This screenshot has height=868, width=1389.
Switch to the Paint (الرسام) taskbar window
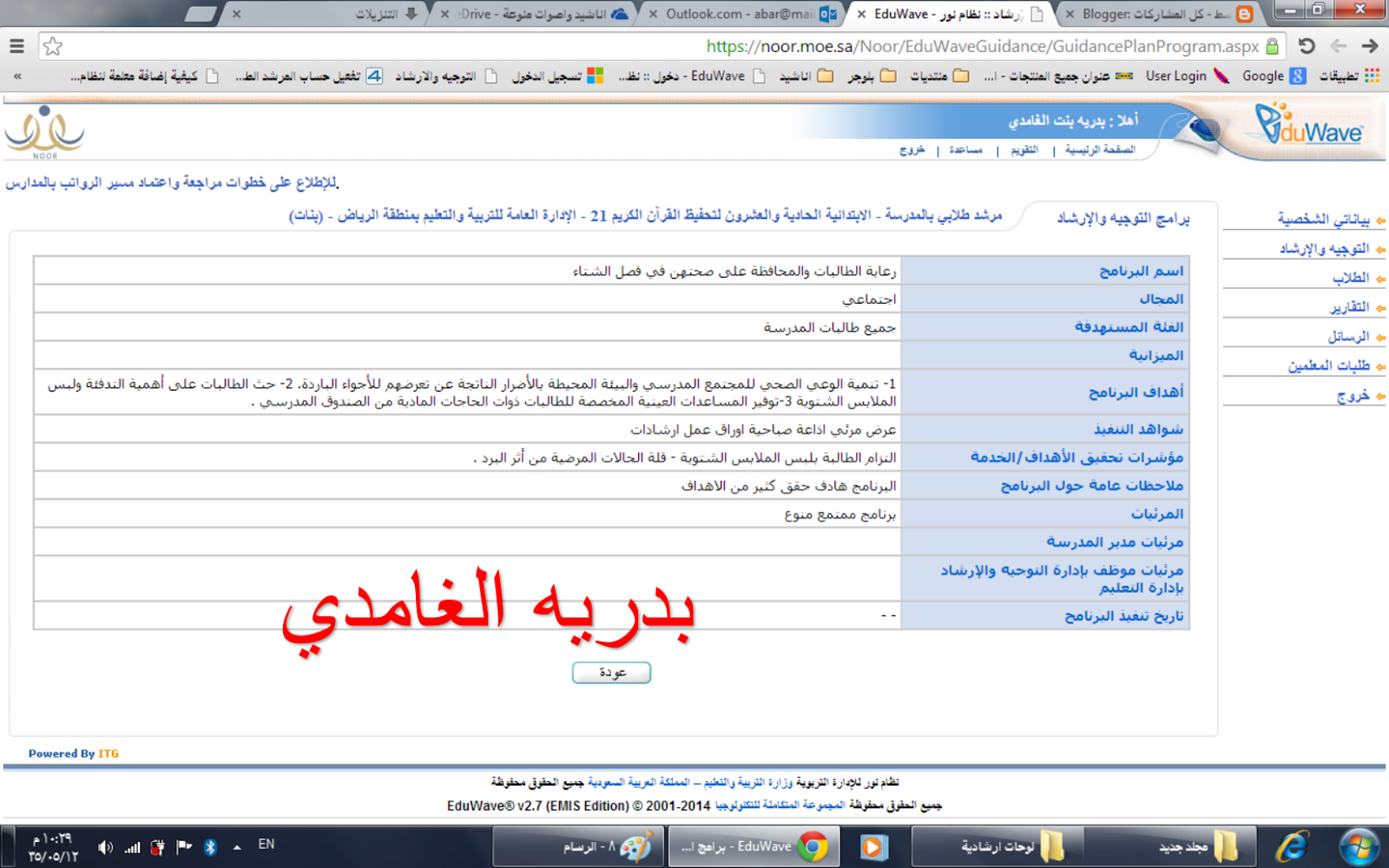pos(577,846)
